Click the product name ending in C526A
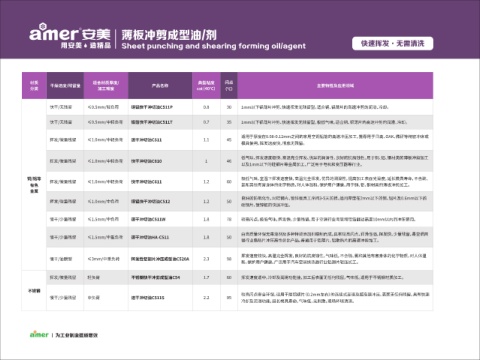The image size is (480, 360). pyautogui.click(x=160, y=259)
